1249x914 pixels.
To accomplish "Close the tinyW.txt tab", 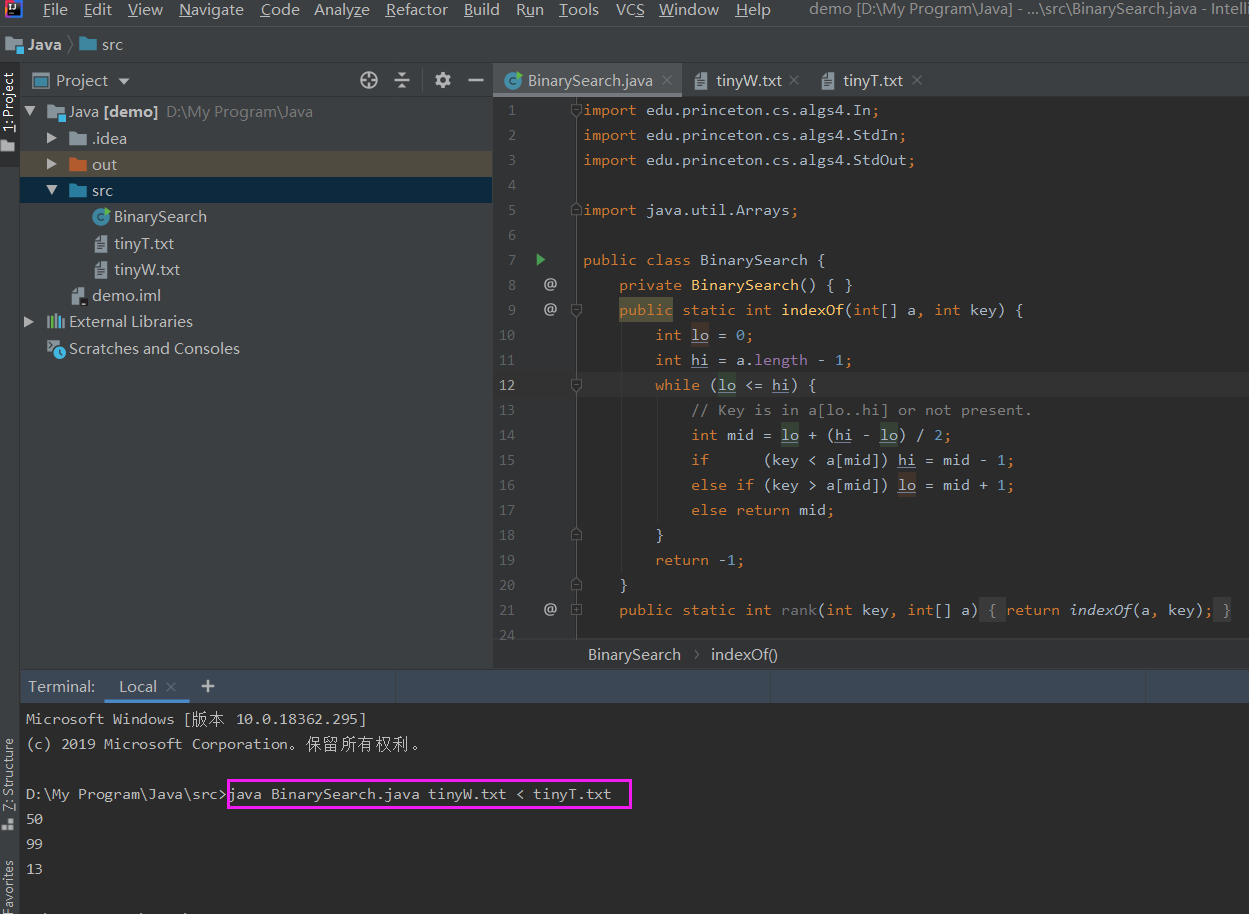I will [x=794, y=81].
